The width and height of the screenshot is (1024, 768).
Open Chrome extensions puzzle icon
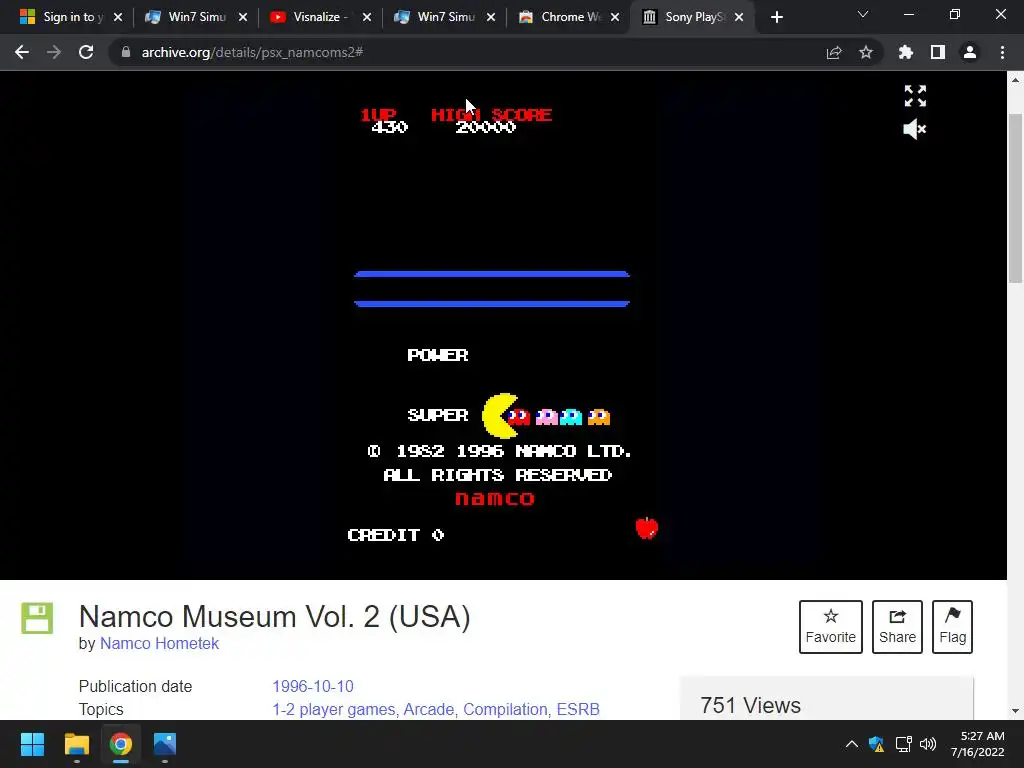906,52
